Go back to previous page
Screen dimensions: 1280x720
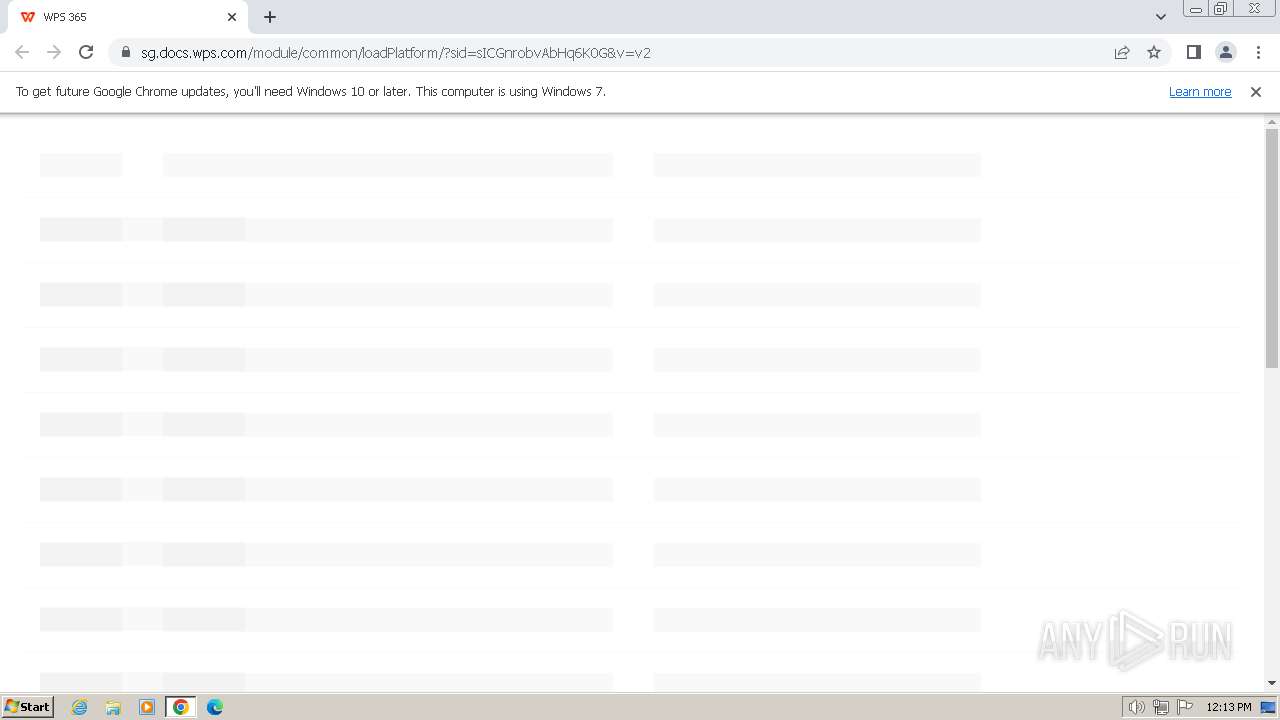tap(22, 52)
